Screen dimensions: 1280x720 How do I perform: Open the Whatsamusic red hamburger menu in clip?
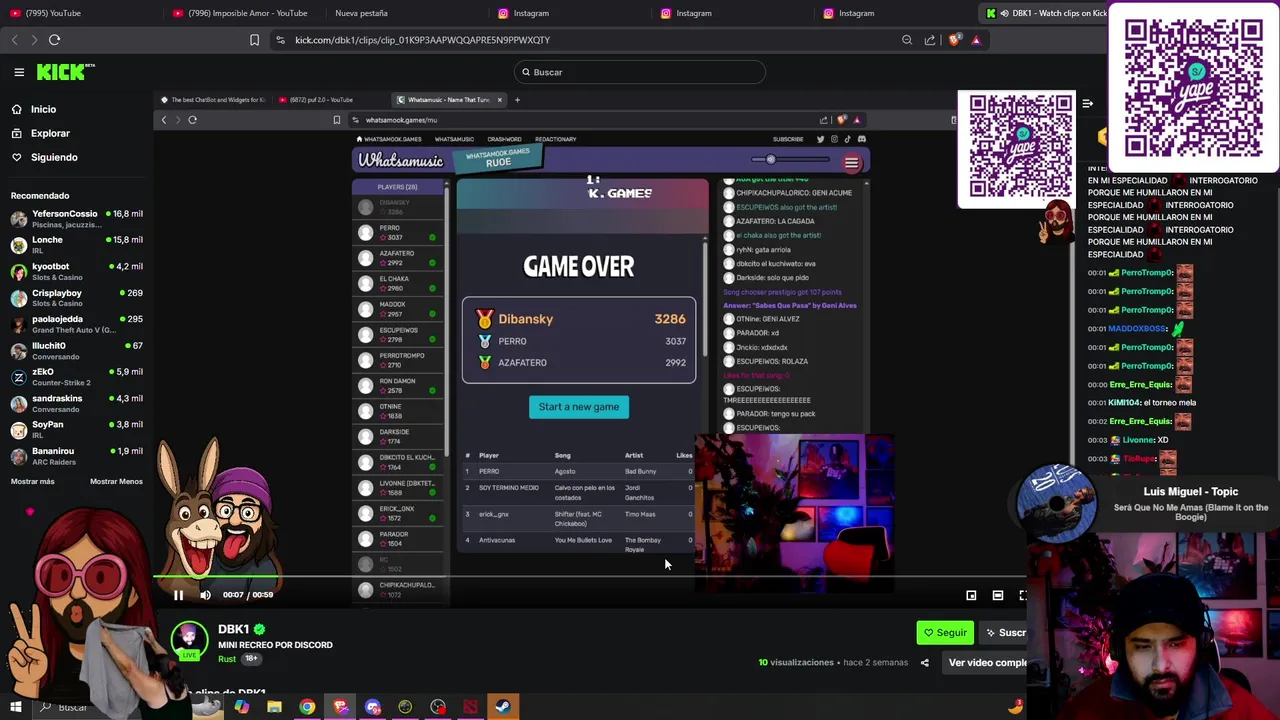[851, 162]
